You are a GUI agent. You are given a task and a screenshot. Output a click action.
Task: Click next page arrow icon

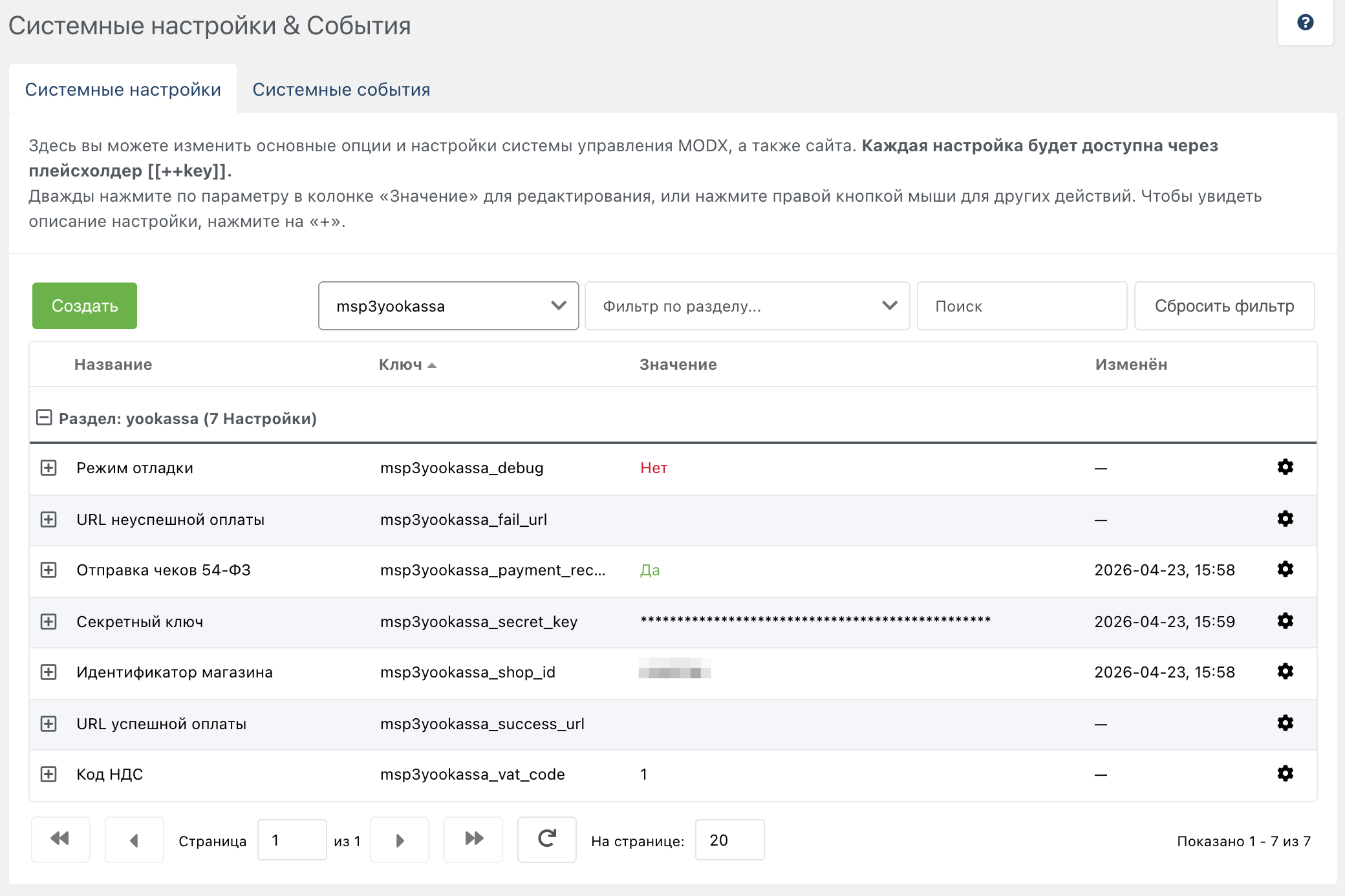(x=400, y=840)
